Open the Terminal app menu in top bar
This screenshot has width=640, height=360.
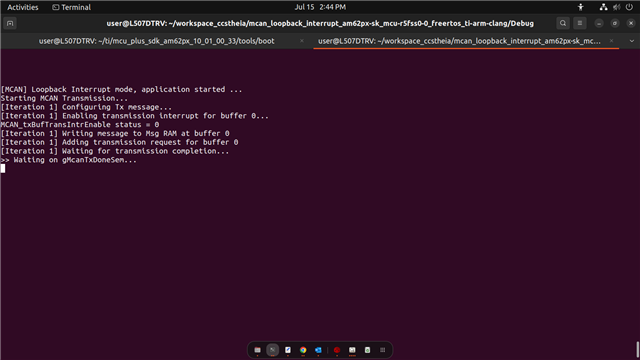click(x=71, y=7)
